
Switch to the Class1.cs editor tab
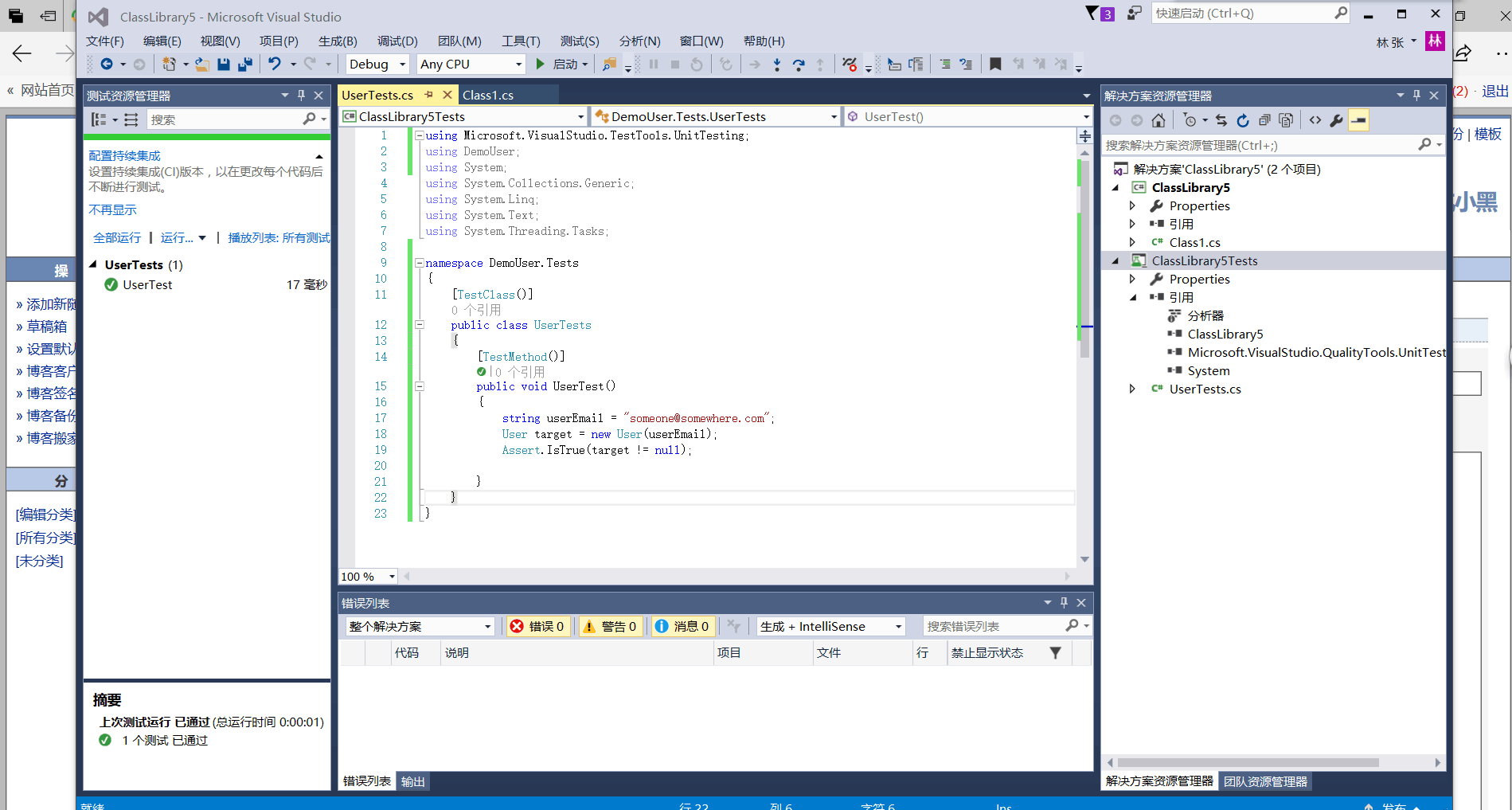coord(487,96)
